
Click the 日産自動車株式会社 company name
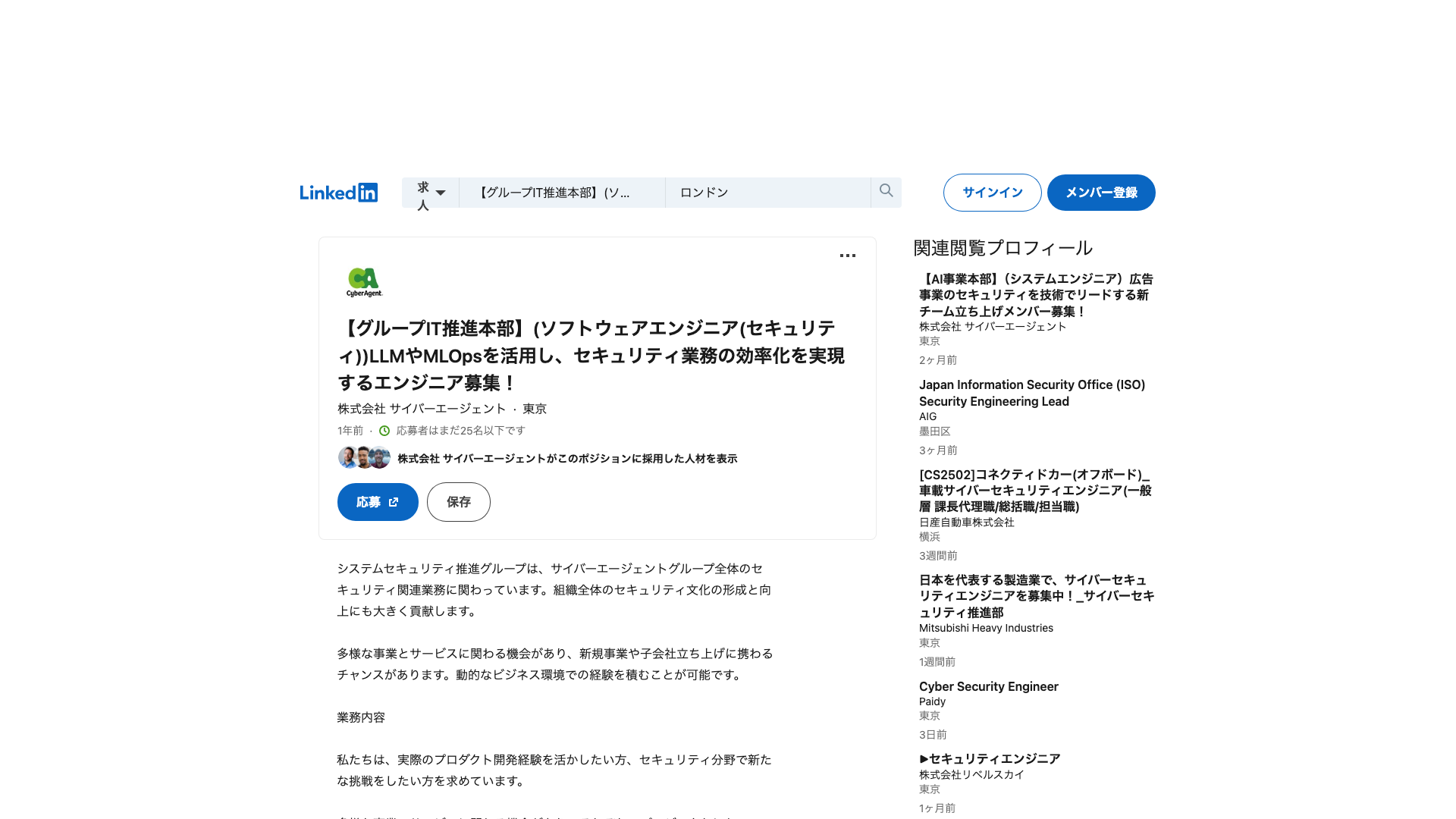[966, 522]
